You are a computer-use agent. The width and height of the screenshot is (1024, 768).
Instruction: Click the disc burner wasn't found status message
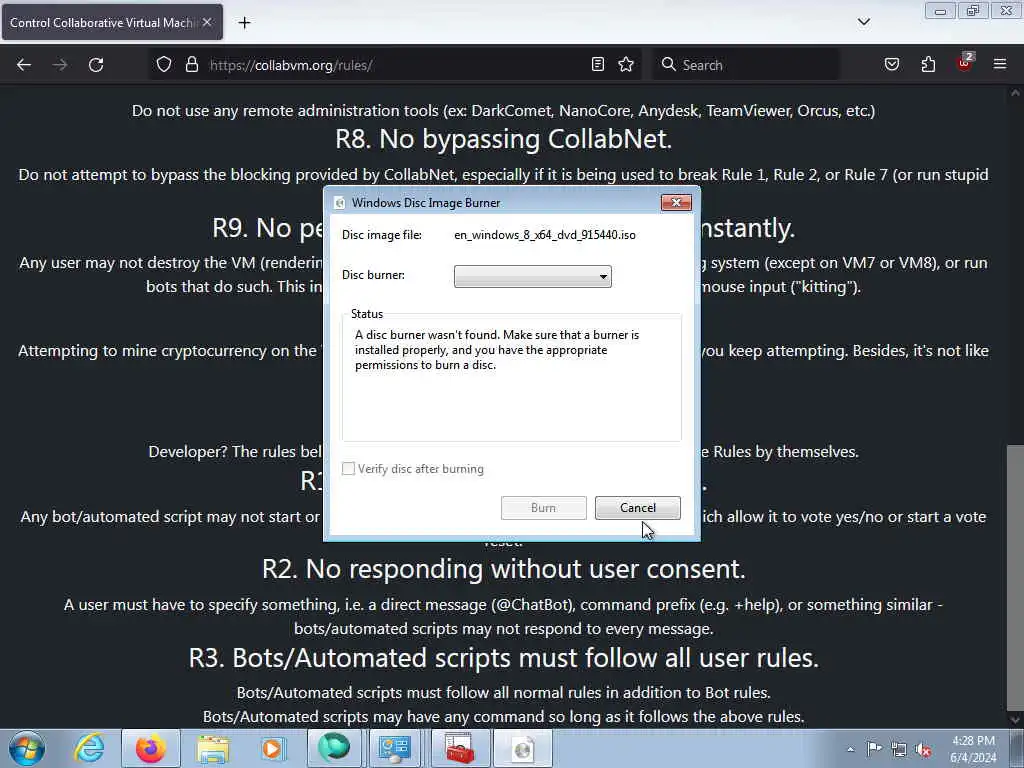click(497, 349)
